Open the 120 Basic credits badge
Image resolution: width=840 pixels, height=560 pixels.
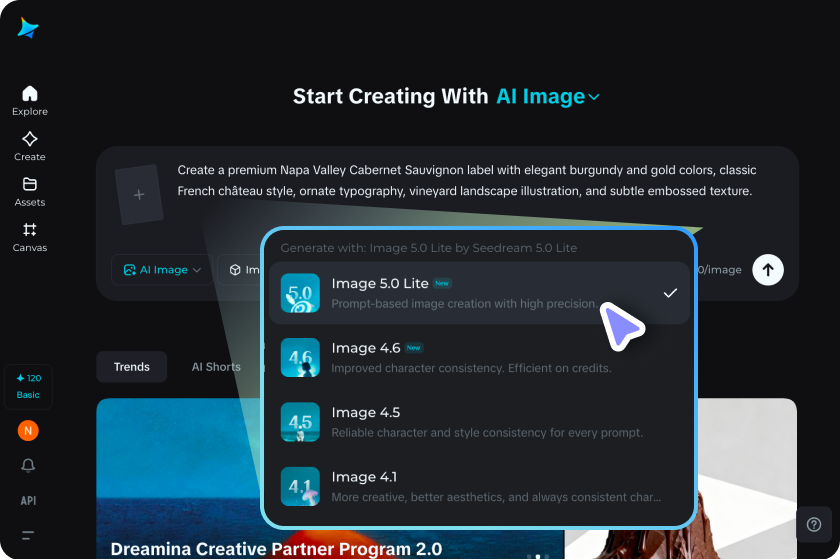pyautogui.click(x=28, y=386)
